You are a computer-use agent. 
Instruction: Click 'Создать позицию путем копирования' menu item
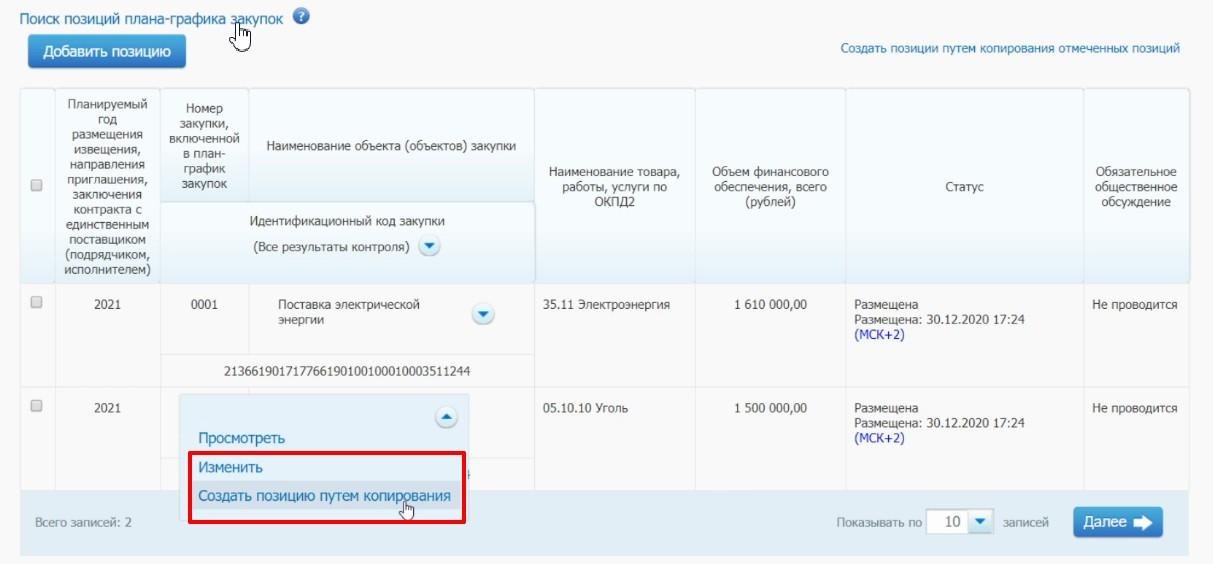(324, 496)
